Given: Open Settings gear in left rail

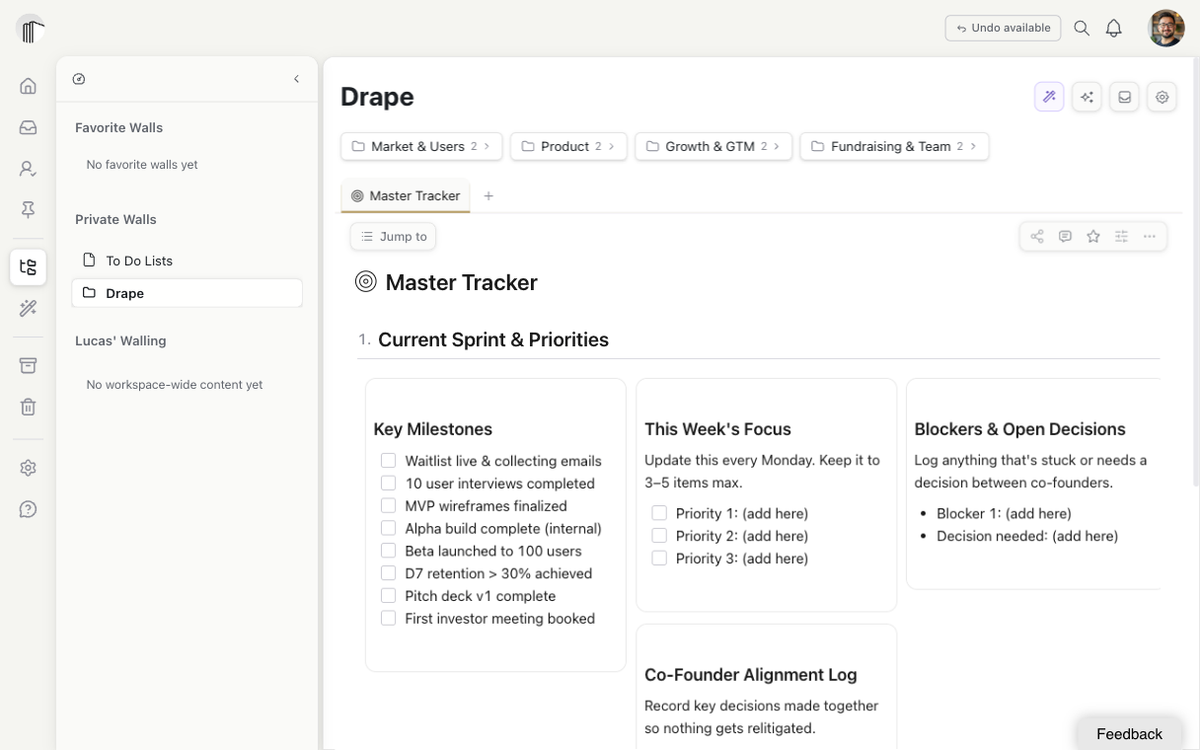Looking at the screenshot, I should [28, 468].
